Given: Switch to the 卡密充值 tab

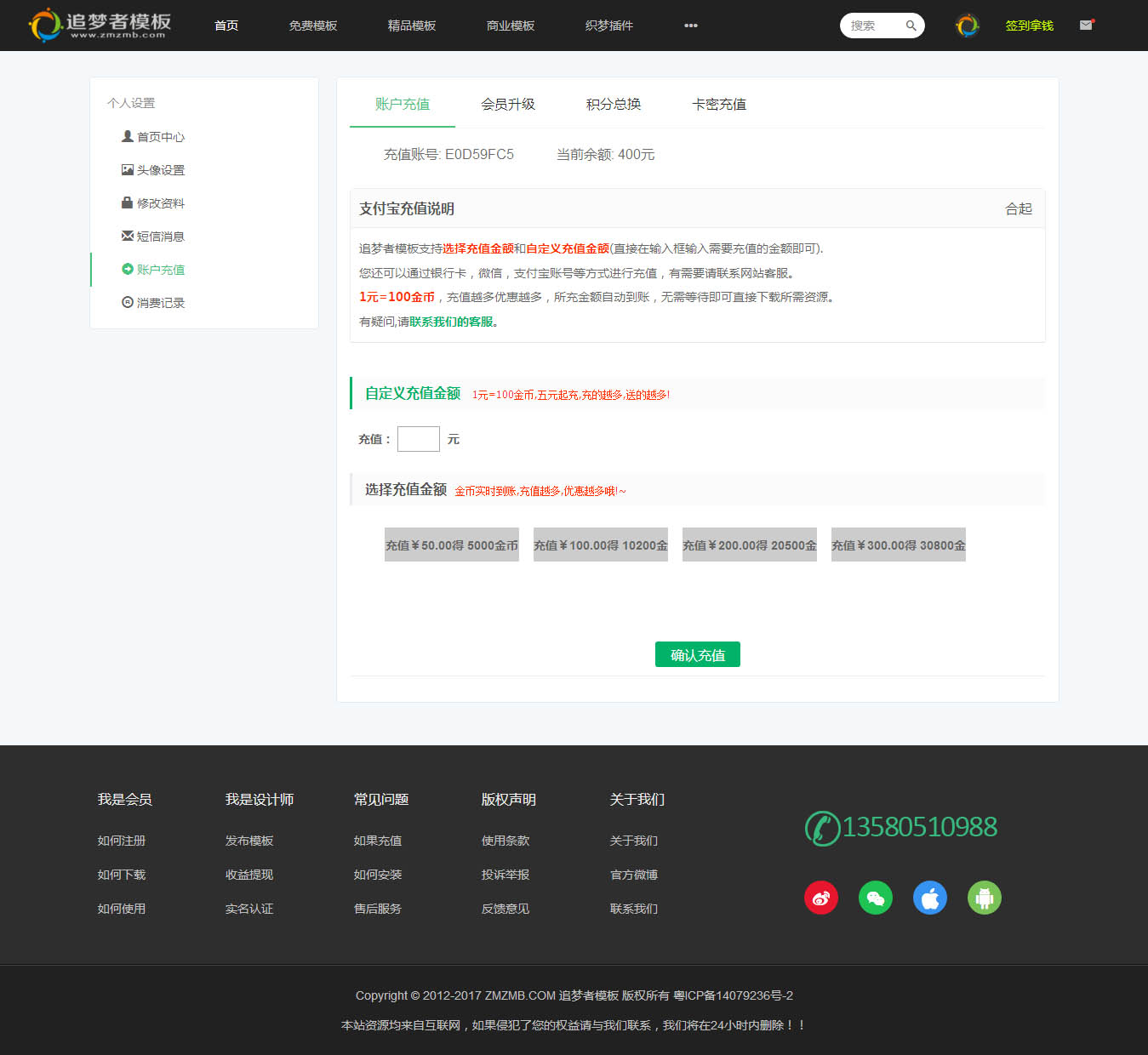Looking at the screenshot, I should (718, 104).
